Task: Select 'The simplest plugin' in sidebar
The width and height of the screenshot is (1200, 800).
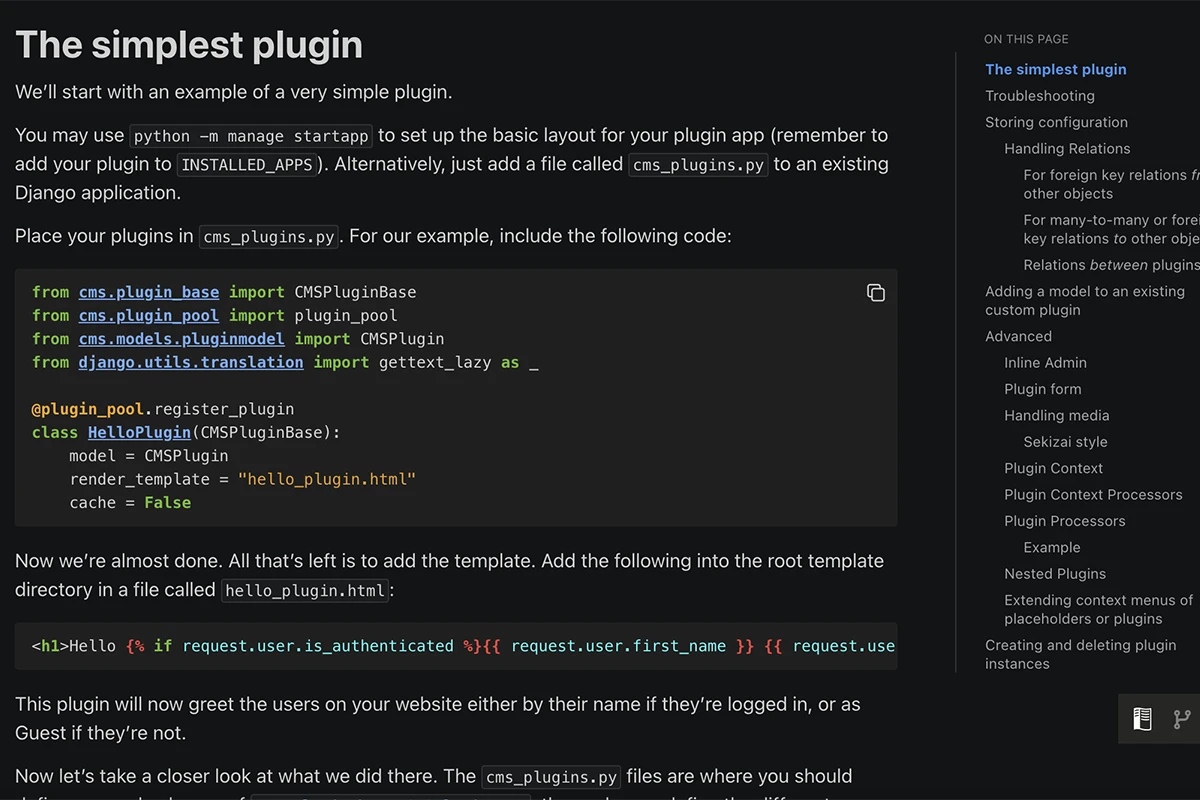Action: pos(1055,69)
